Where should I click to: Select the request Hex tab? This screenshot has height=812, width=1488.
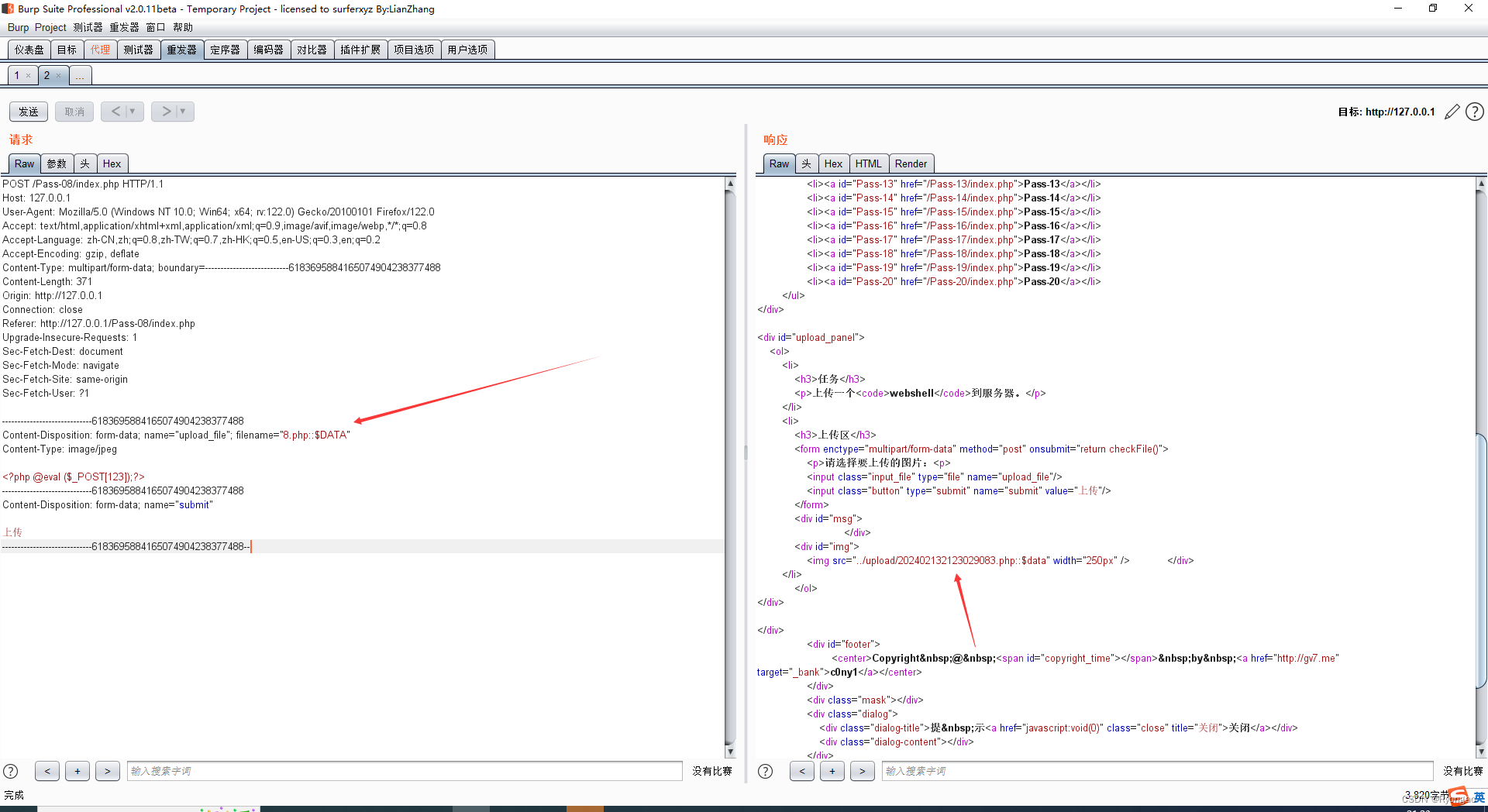click(x=112, y=163)
